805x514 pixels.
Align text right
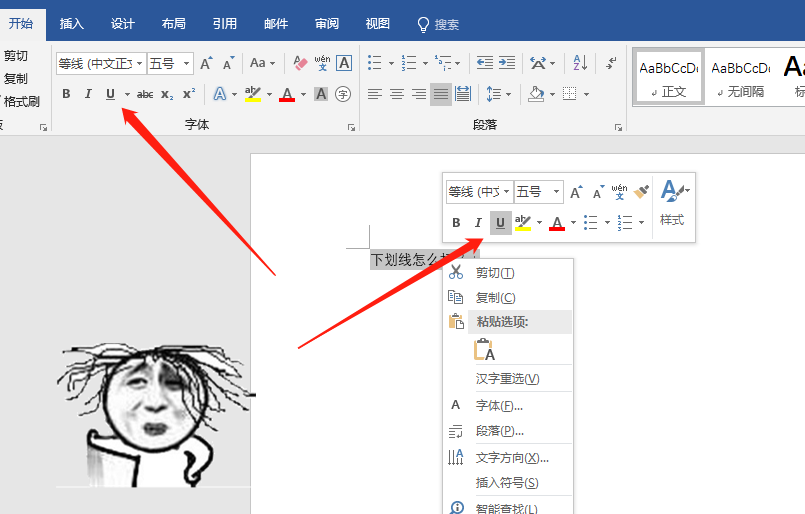tap(419, 94)
